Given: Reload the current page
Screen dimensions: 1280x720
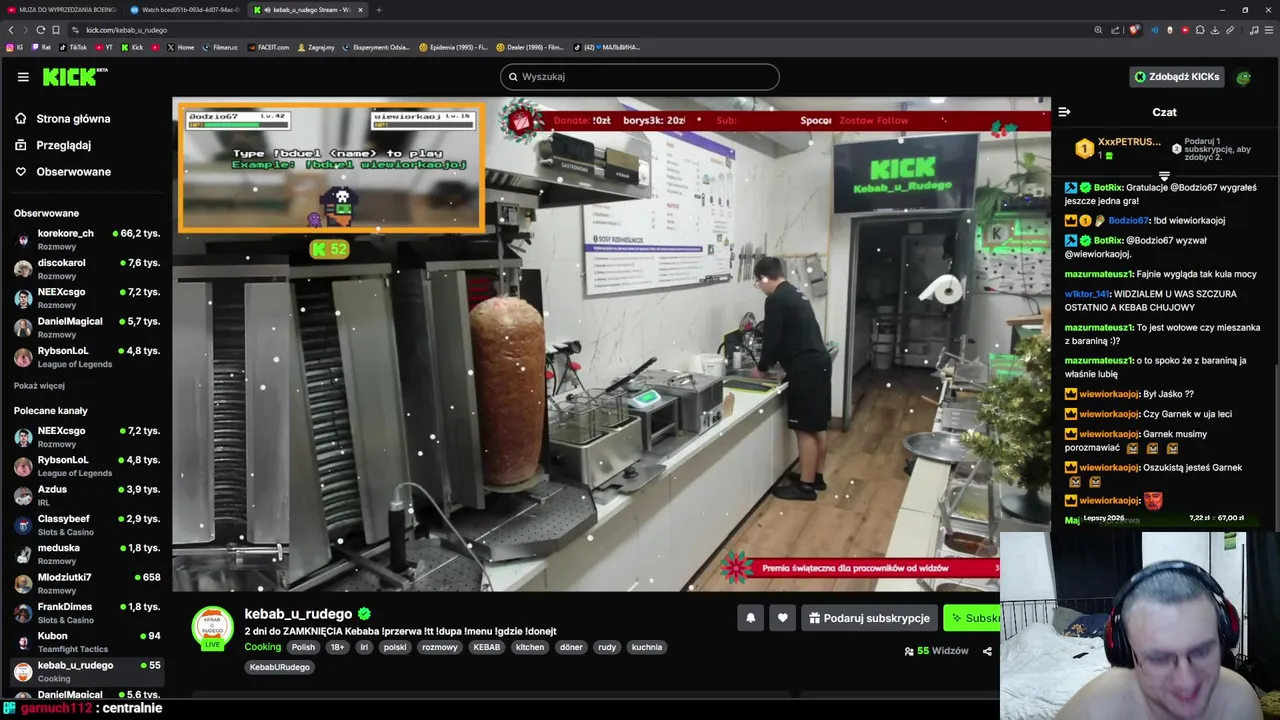Looking at the screenshot, I should (40, 30).
